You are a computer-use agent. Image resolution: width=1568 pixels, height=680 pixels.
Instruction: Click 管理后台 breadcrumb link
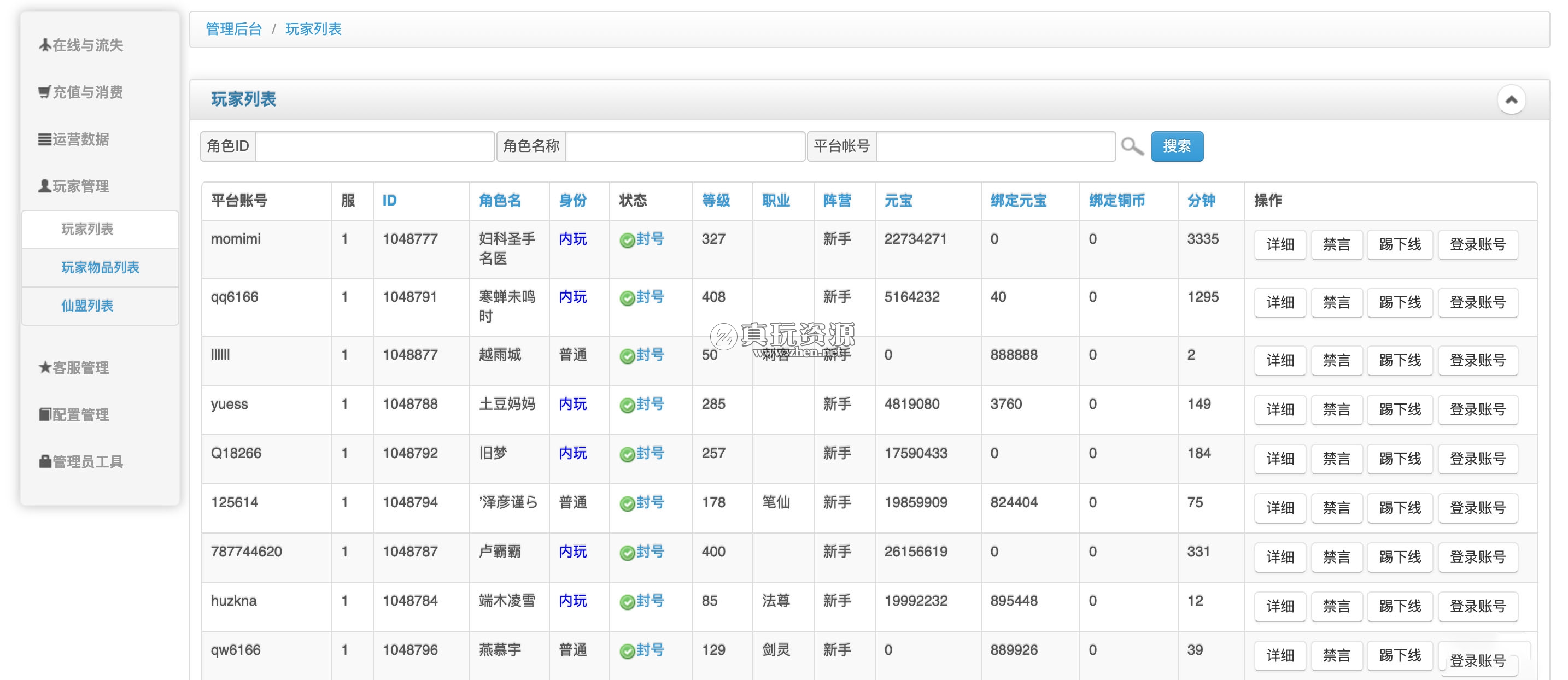tap(234, 28)
